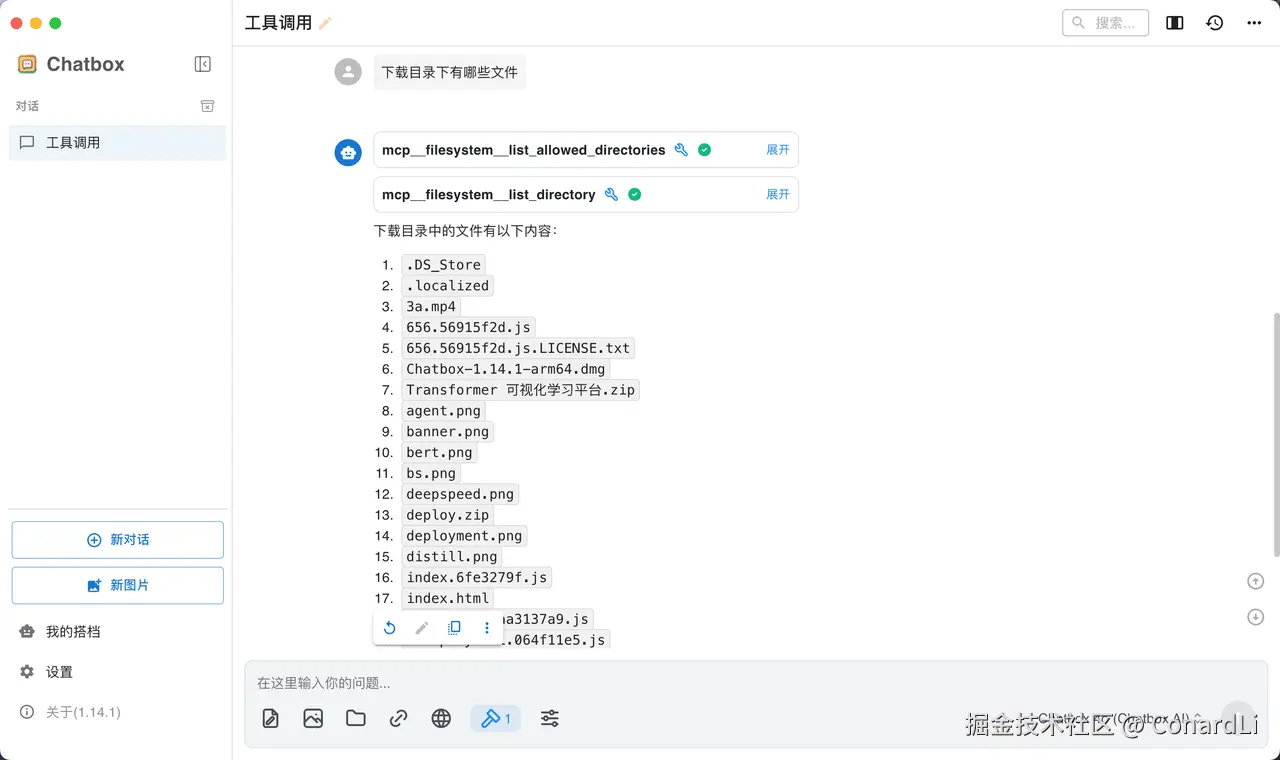Viewport: 1280px width, 760px height.
Task: Open the history clock icon
Action: tap(1214, 22)
